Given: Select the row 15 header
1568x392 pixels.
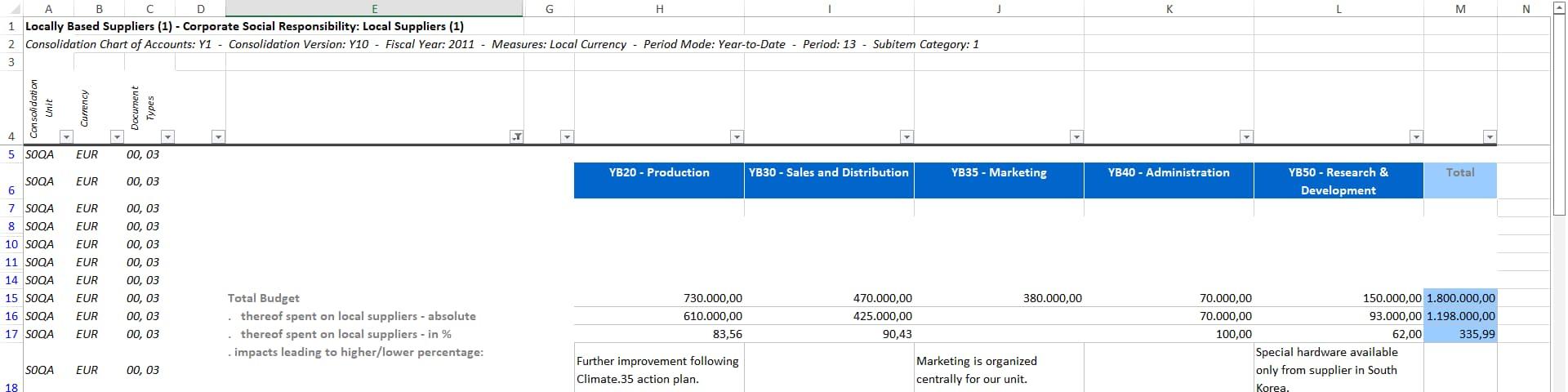Looking at the screenshot, I should click(x=11, y=298).
